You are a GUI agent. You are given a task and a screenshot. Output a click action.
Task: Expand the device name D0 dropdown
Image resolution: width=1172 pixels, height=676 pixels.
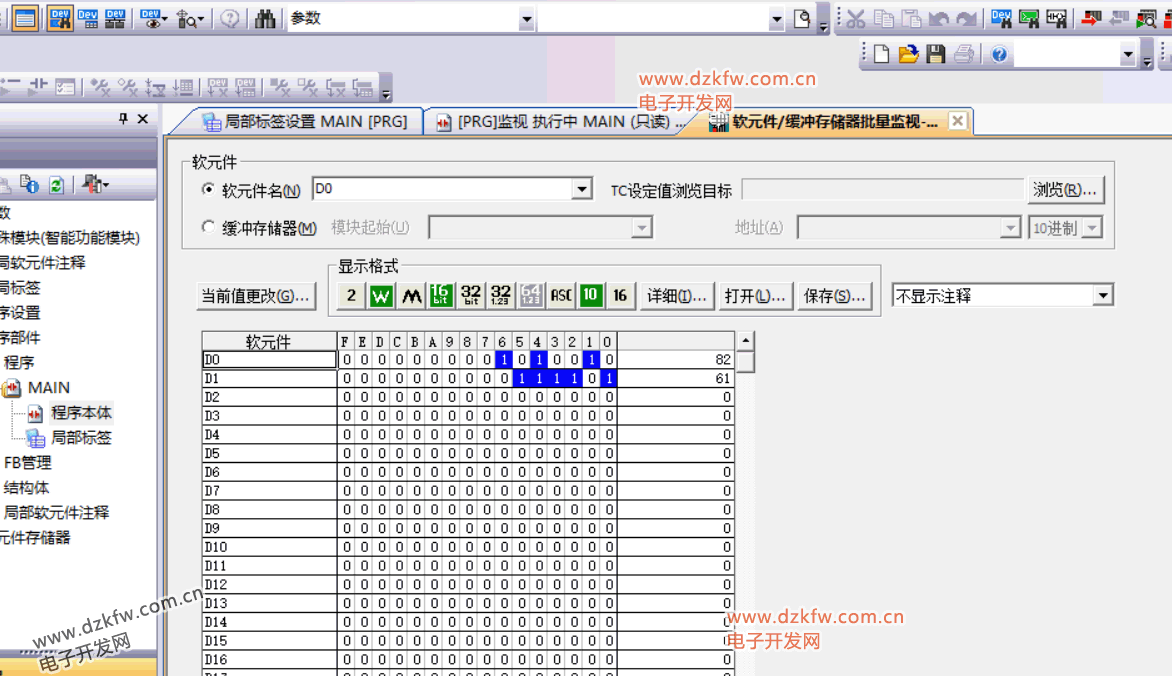582,190
